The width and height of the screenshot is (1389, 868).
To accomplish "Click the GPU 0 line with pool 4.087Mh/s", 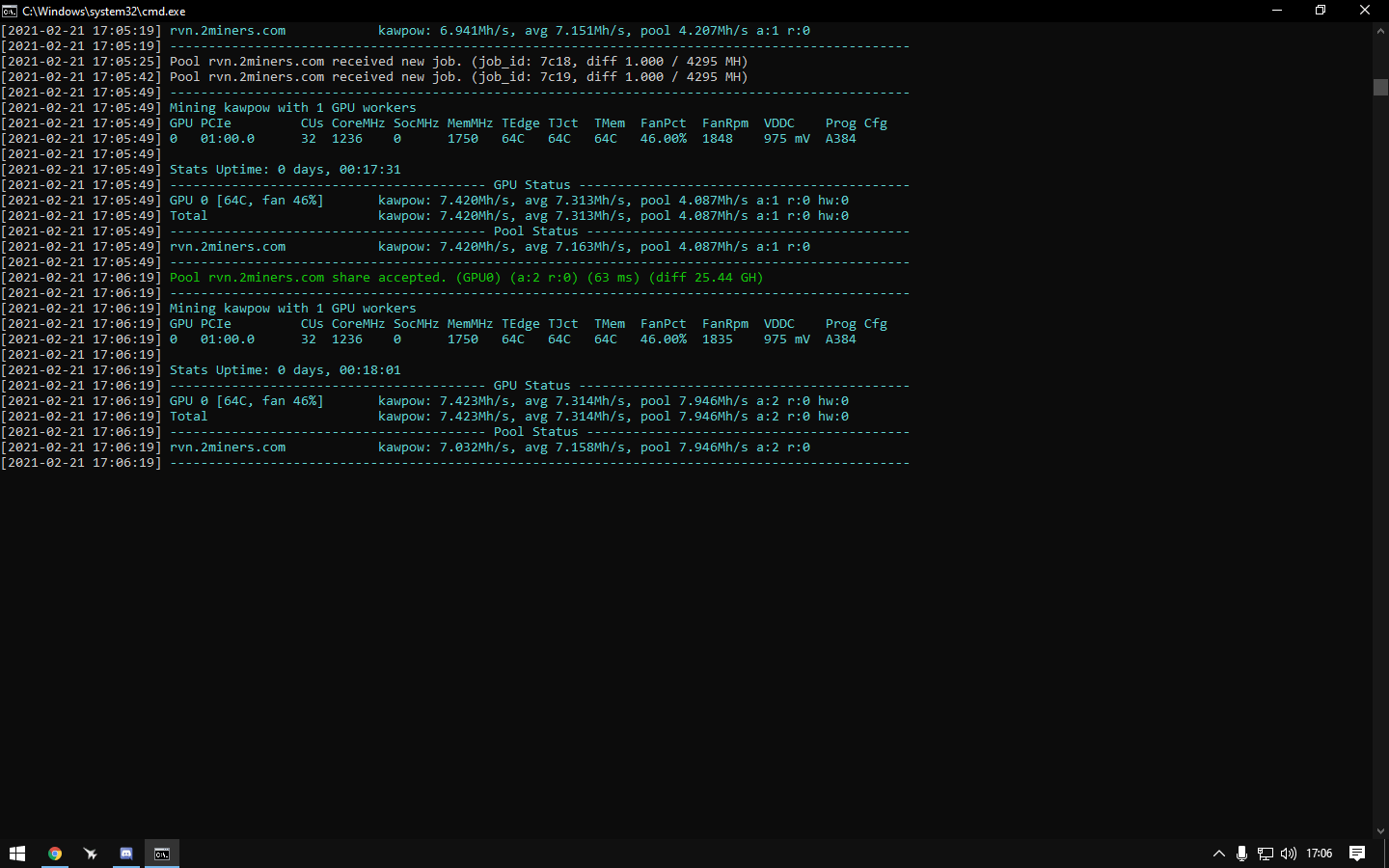I will coord(509,201).
